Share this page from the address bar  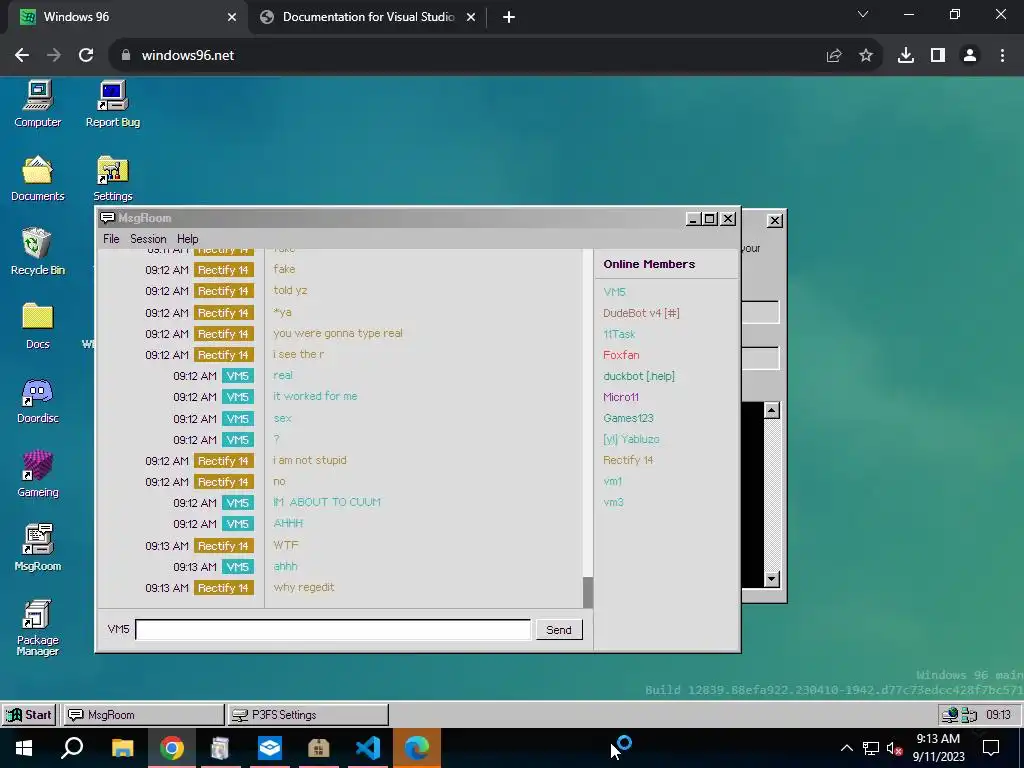pyautogui.click(x=834, y=56)
